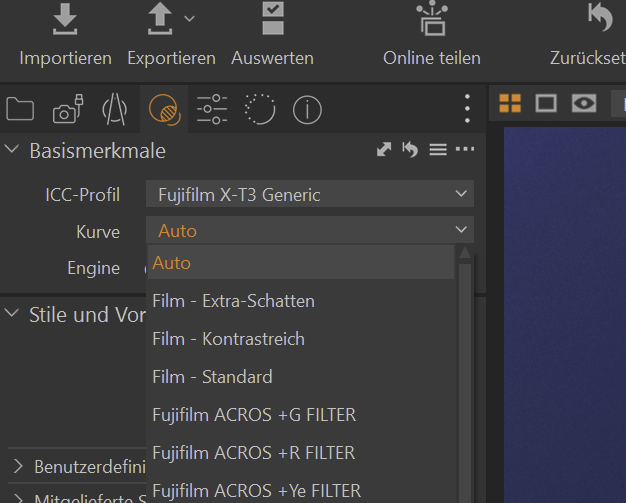Open the sliders adjustments tool tab
Screen dimensions: 626x503
click(211, 109)
